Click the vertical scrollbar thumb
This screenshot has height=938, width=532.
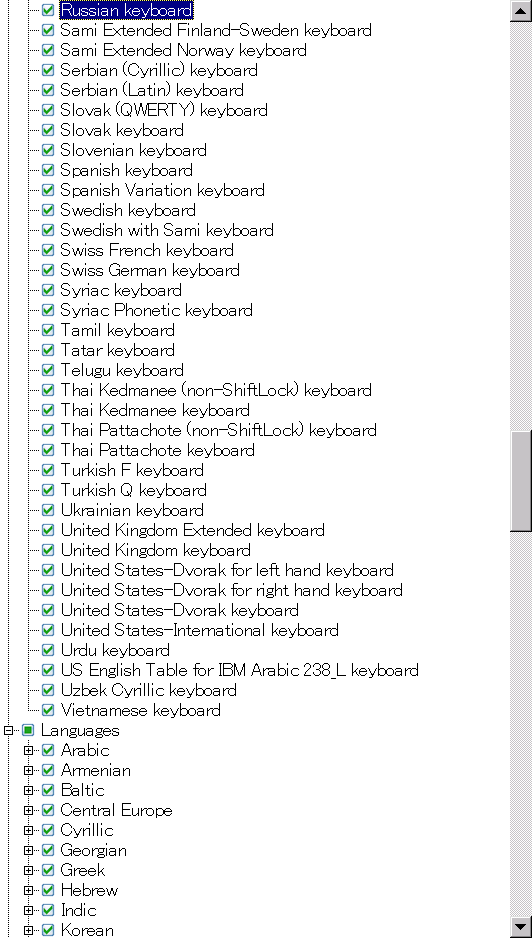click(521, 479)
